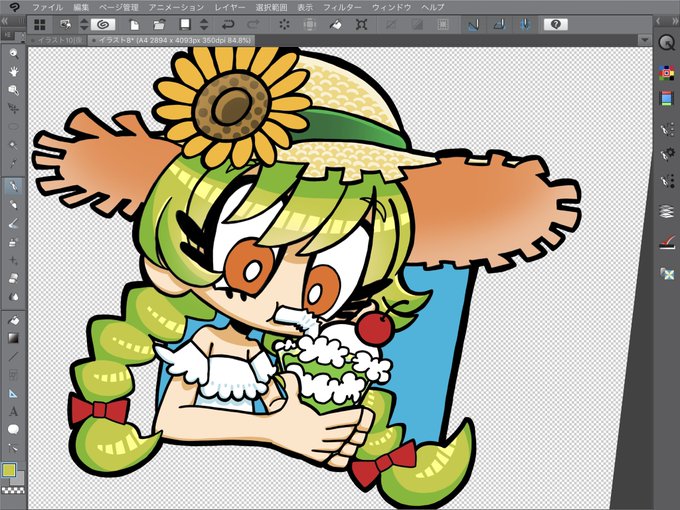The width and height of the screenshot is (680, 510).
Task: Open the 表示 menu
Action: click(305, 7)
